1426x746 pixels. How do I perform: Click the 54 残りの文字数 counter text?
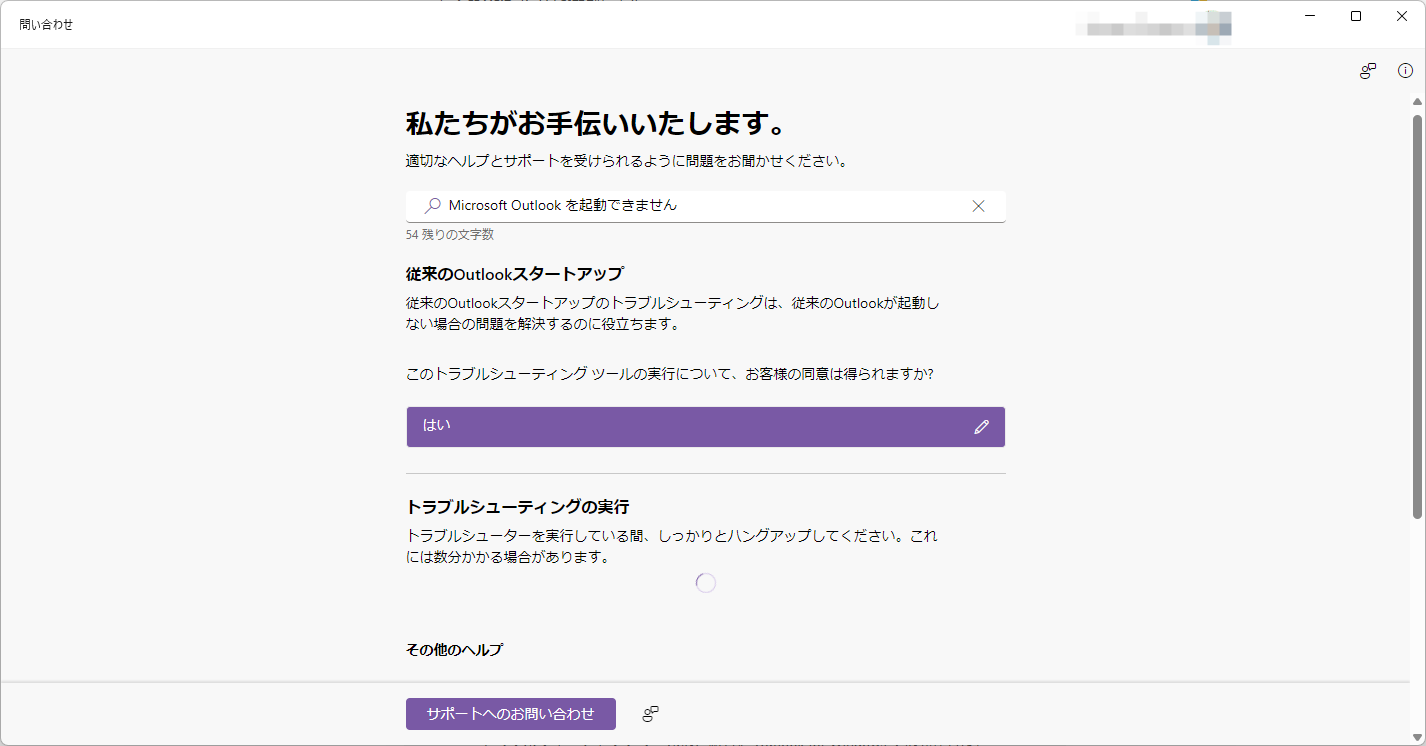pyautogui.click(x=450, y=234)
